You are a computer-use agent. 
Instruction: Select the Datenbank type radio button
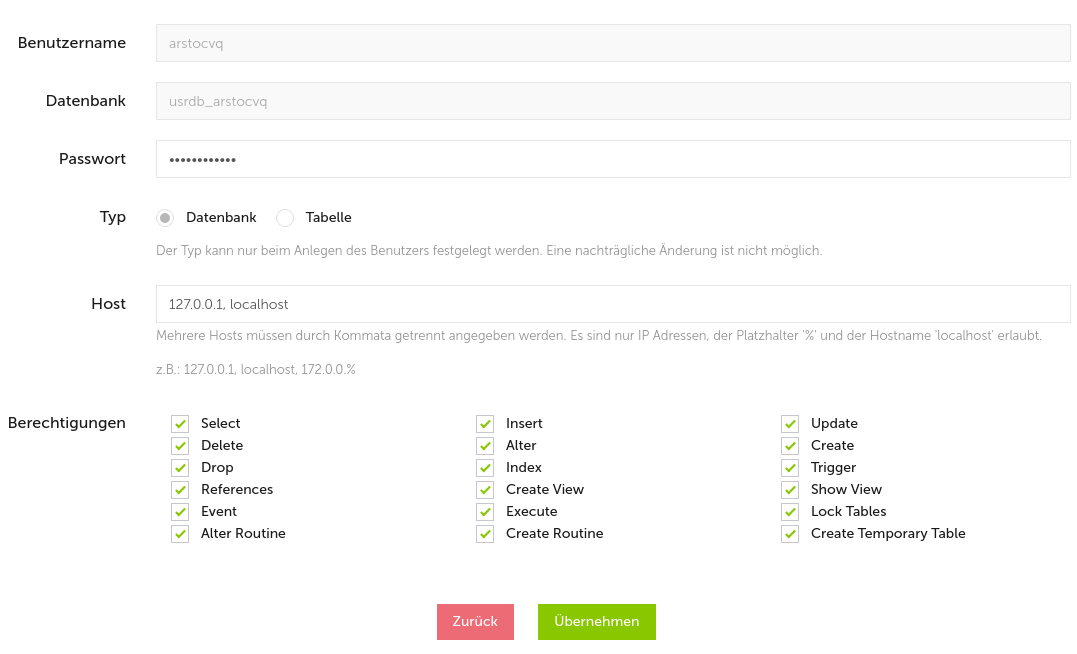pos(166,218)
